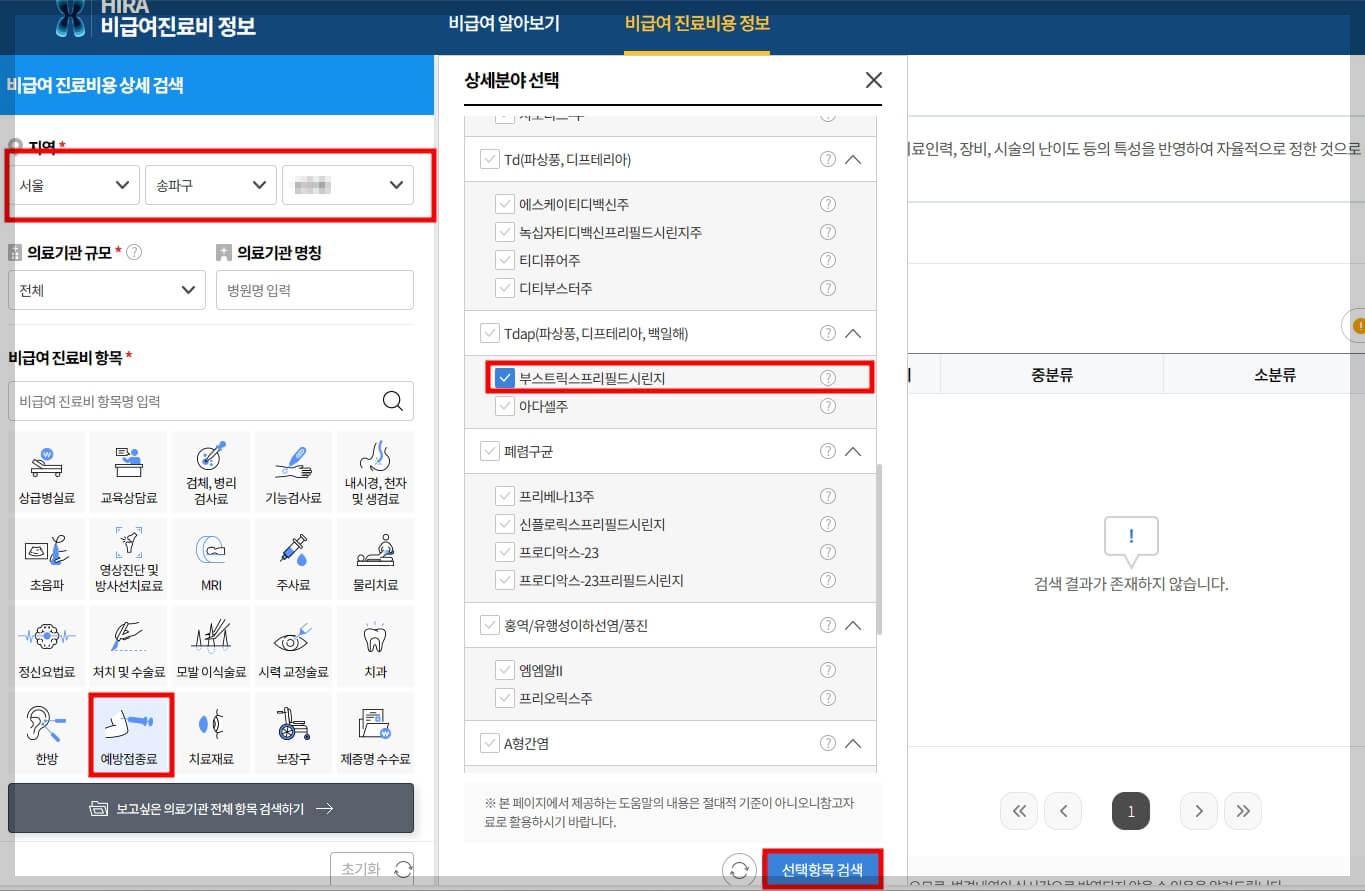Open the 서울 region dropdown

point(74,185)
